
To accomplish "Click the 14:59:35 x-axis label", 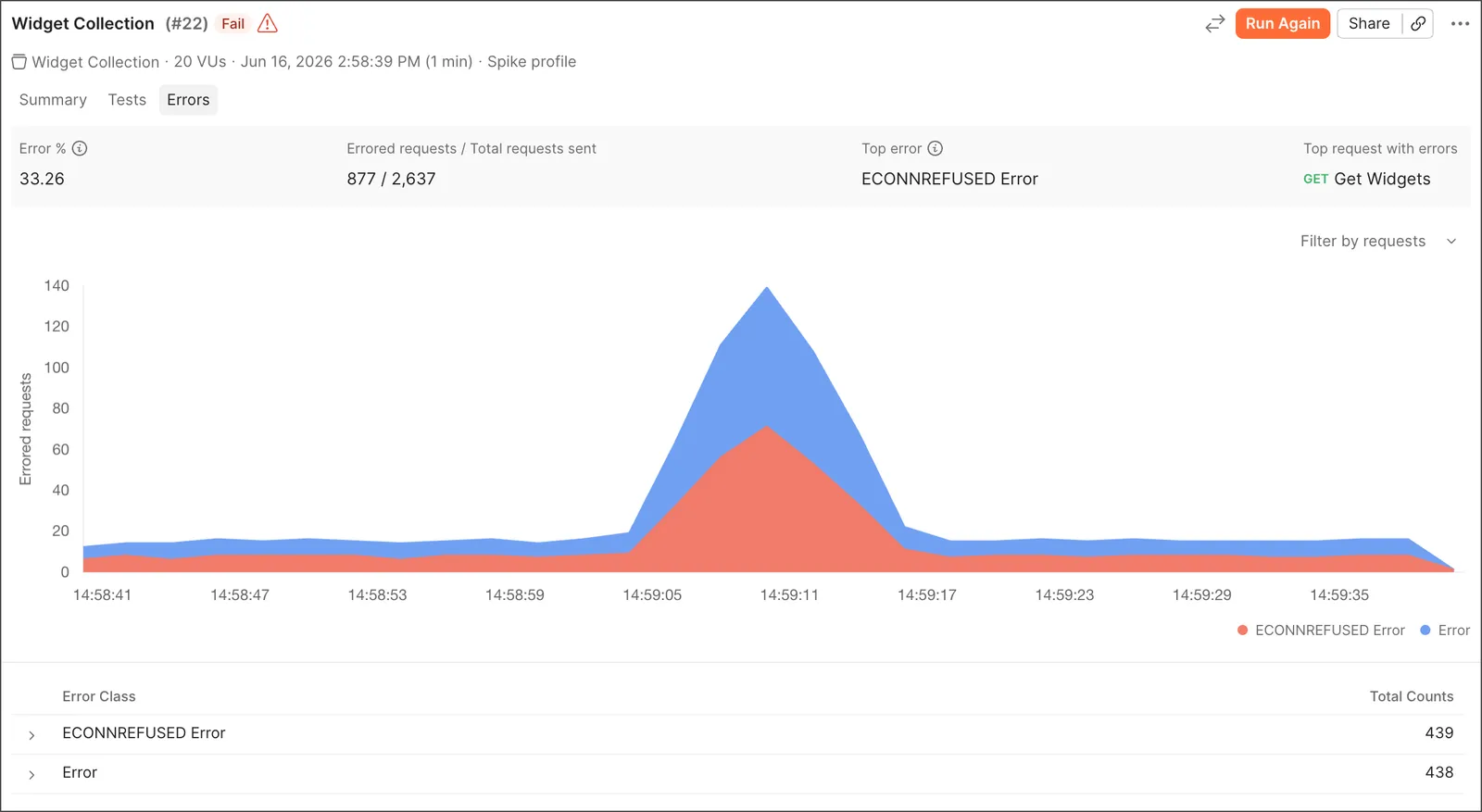I will tap(1339, 595).
